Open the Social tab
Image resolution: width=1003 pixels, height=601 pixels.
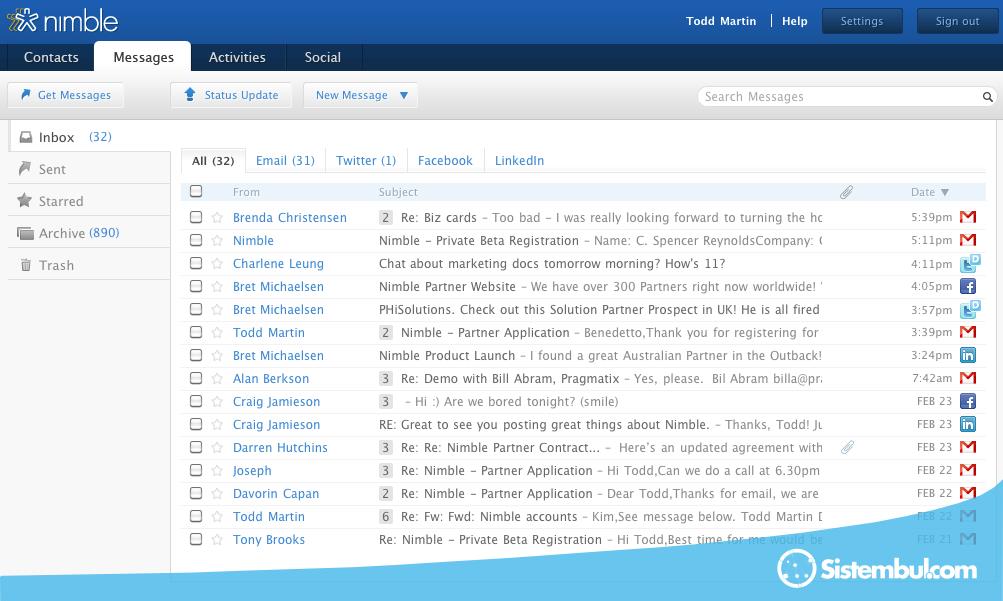[x=322, y=58]
